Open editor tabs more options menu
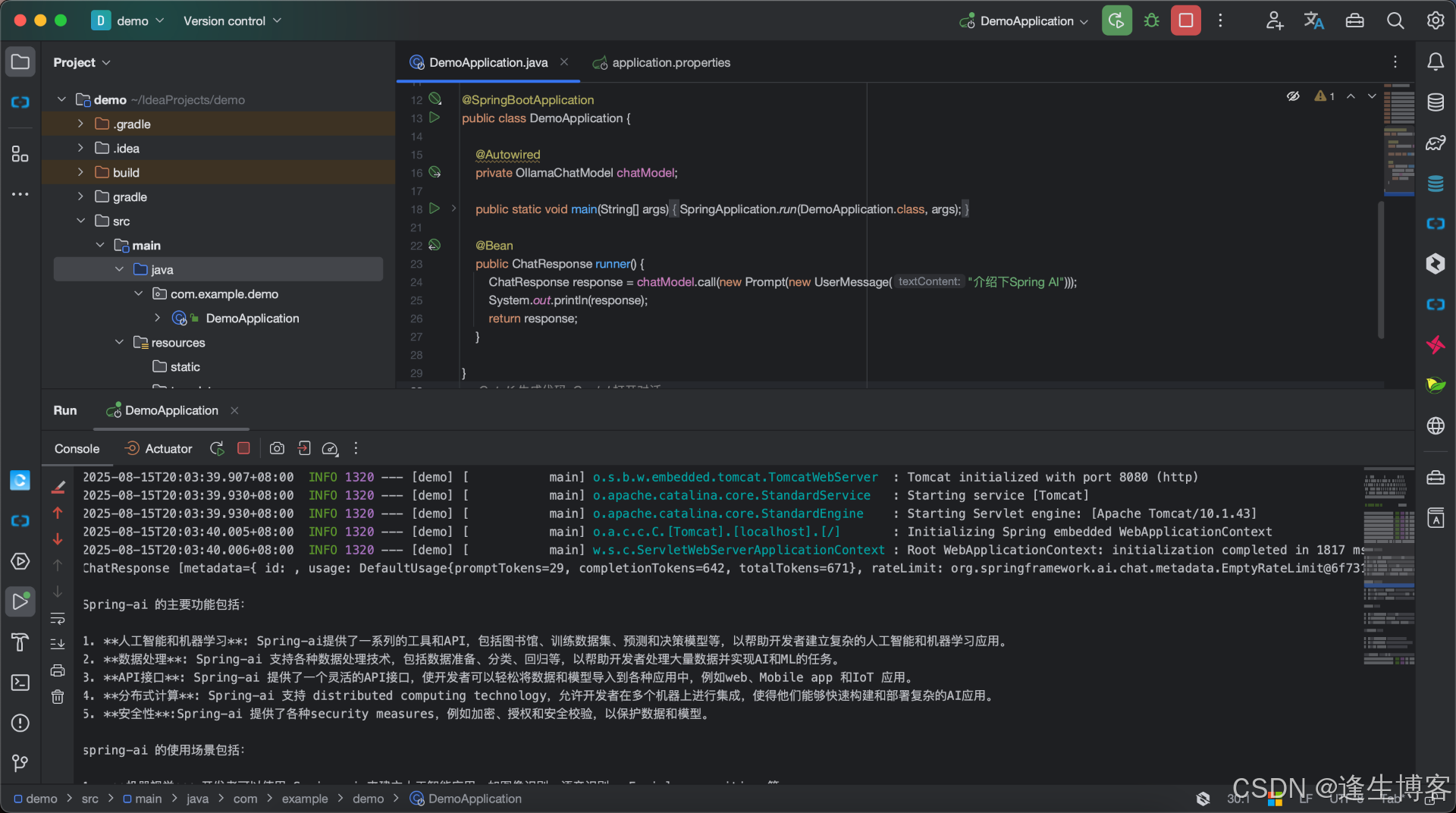This screenshot has height=813, width=1456. point(1395,62)
